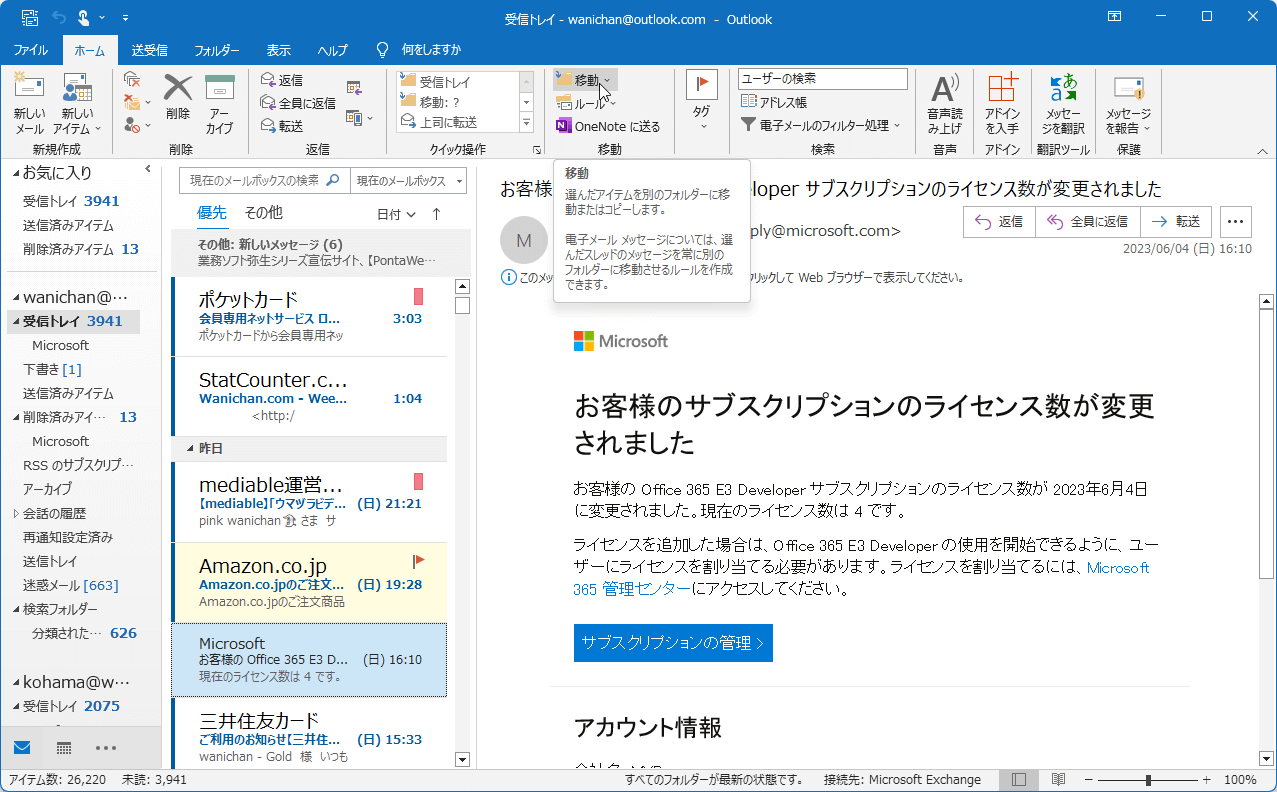The image size is (1277, 792).
Task: Open the more actions ellipsis in reading pane
Action: [x=1236, y=222]
